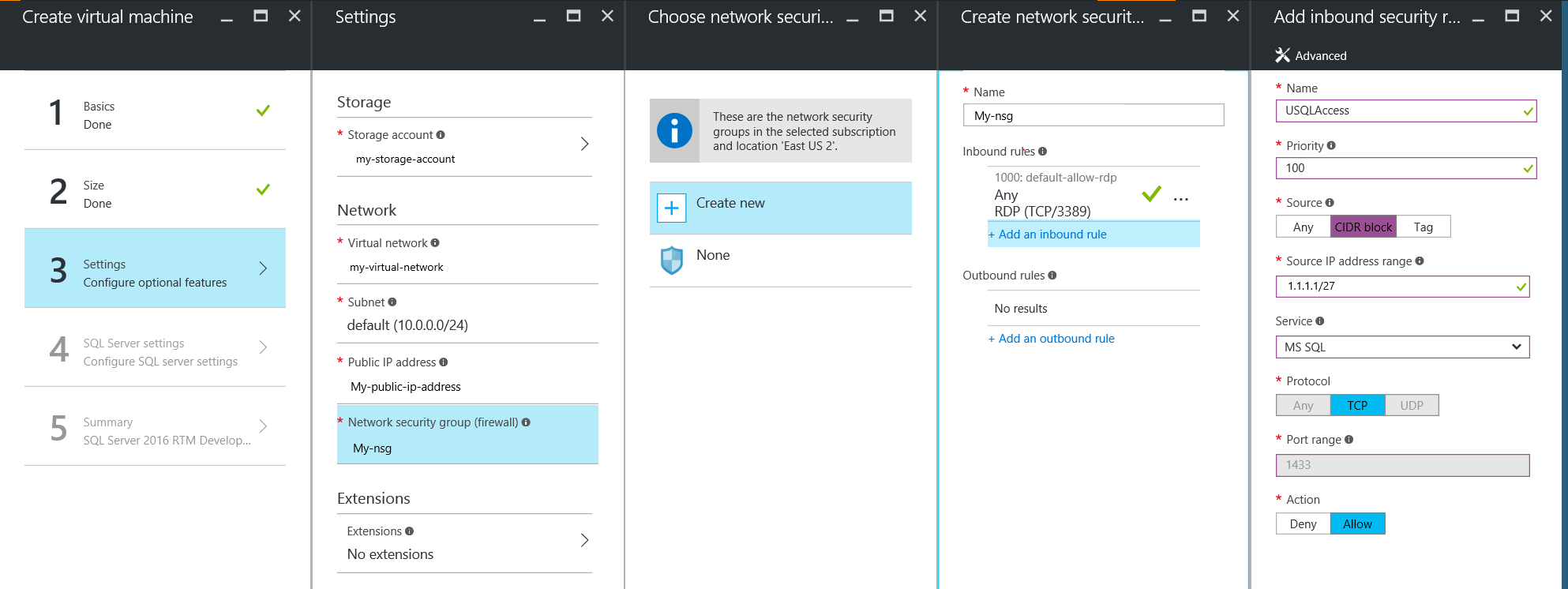Viewport: 1568px width, 589px height.
Task: Click info icon beside Extensions label
Action: tap(410, 531)
